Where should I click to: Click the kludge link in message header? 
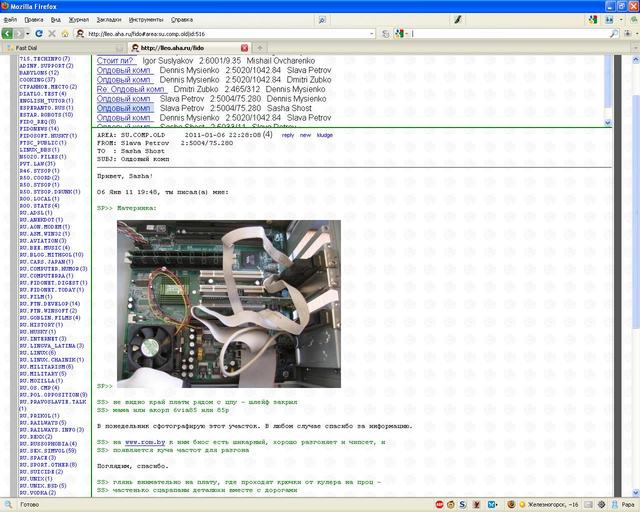(325, 134)
